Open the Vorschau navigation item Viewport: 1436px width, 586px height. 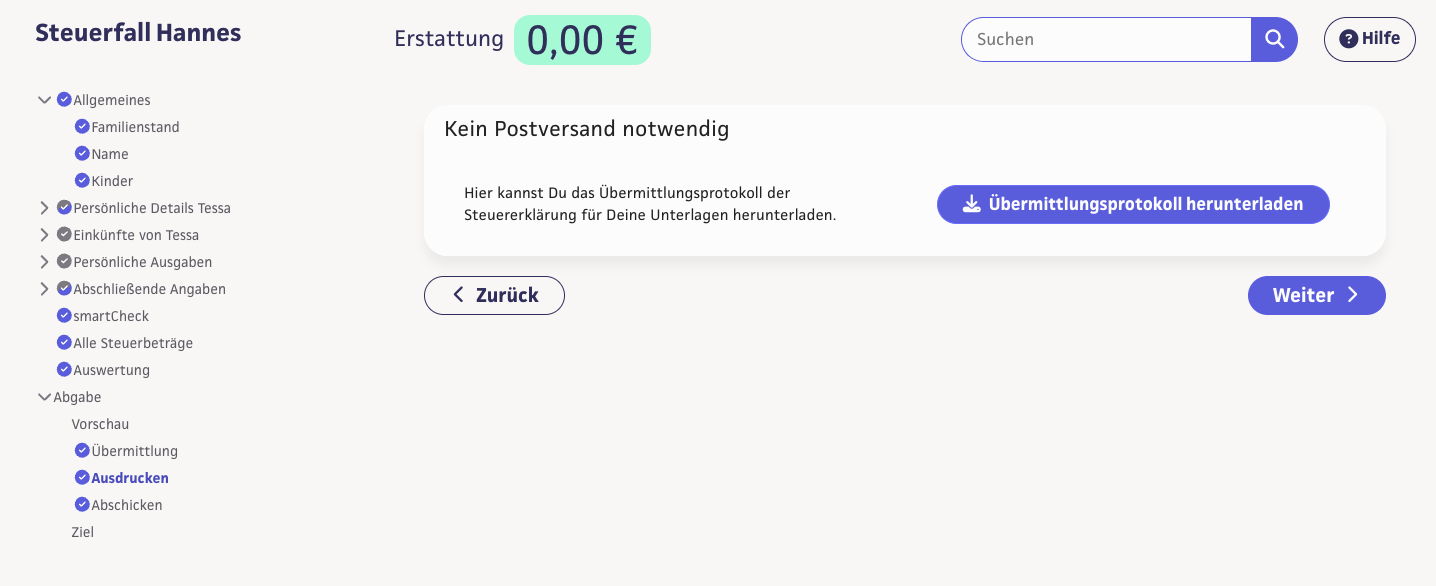click(100, 424)
